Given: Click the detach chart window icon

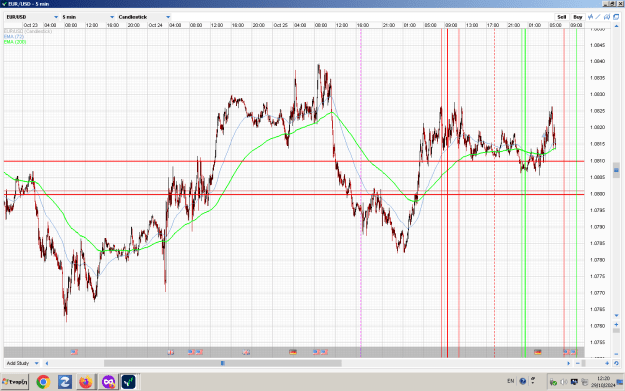Looking at the screenshot, I should 616,17.
